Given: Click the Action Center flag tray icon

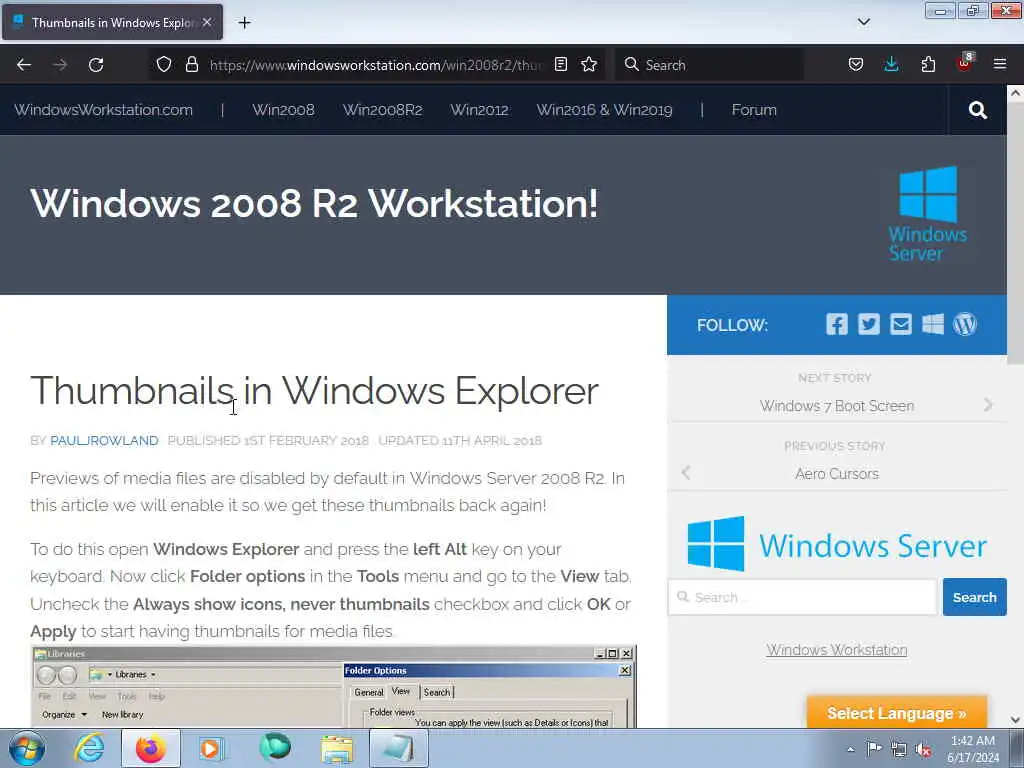Looking at the screenshot, I should (874, 749).
